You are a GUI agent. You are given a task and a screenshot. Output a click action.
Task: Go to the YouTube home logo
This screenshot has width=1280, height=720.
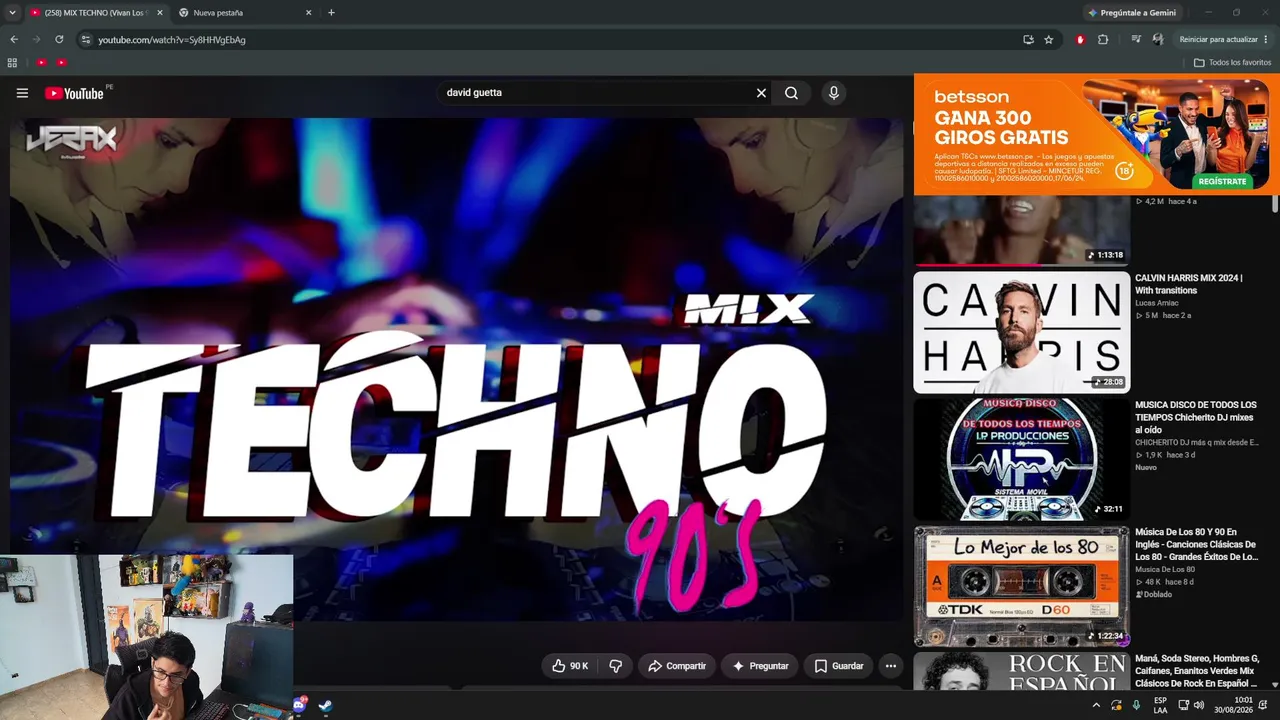(x=75, y=93)
